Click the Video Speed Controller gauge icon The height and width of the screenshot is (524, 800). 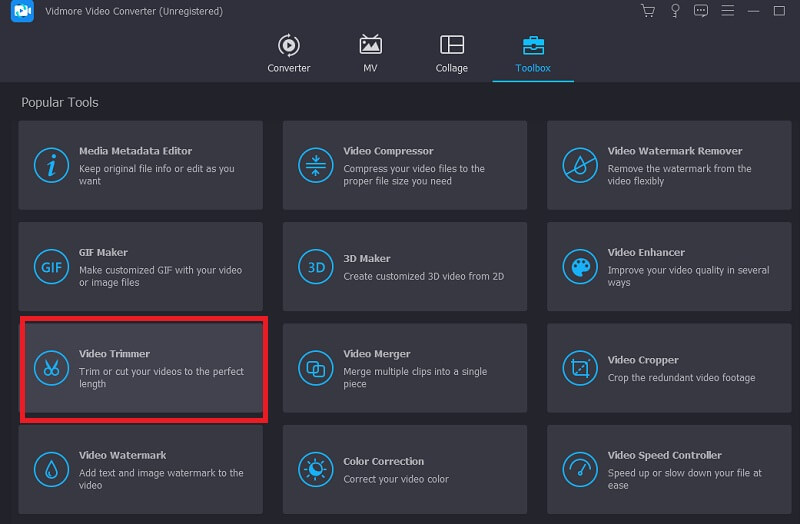click(580, 469)
